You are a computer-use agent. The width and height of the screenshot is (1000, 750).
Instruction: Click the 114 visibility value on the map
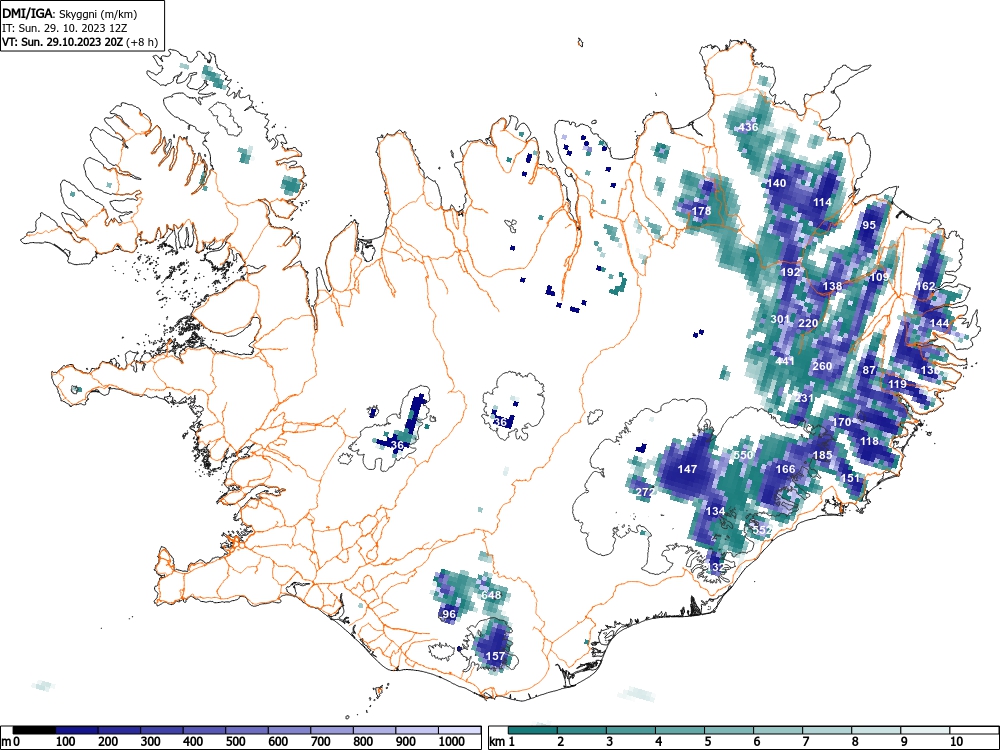(822, 202)
